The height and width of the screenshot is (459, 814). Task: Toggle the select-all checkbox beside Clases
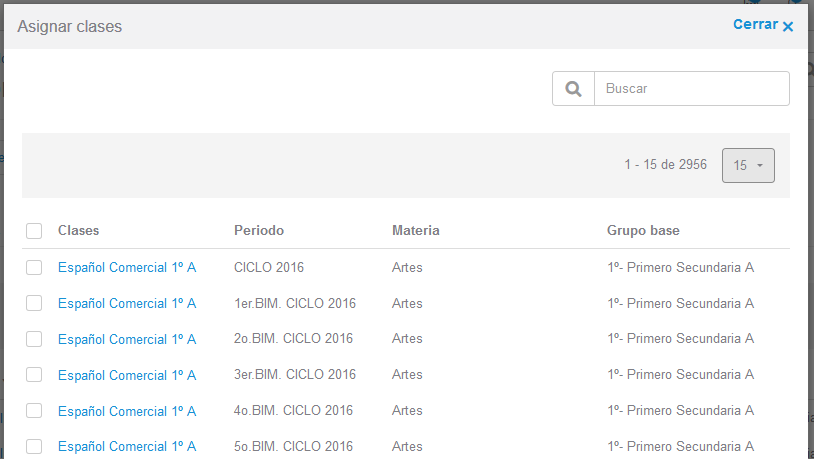coord(34,231)
